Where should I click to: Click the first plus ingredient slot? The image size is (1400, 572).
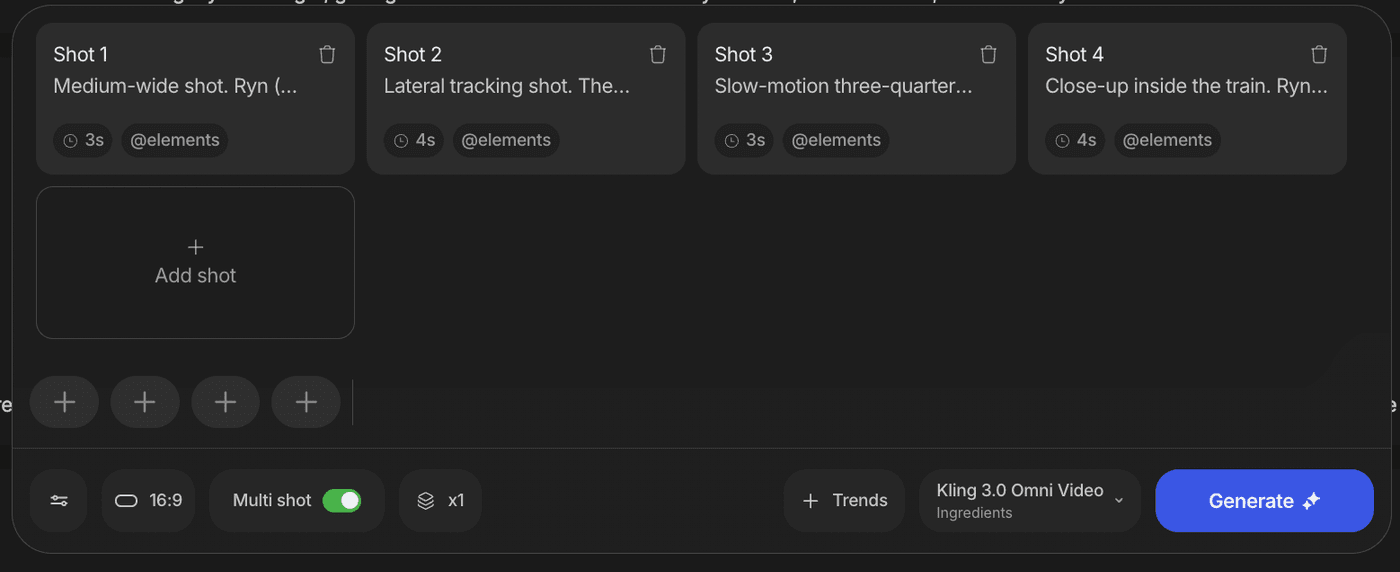click(x=65, y=402)
